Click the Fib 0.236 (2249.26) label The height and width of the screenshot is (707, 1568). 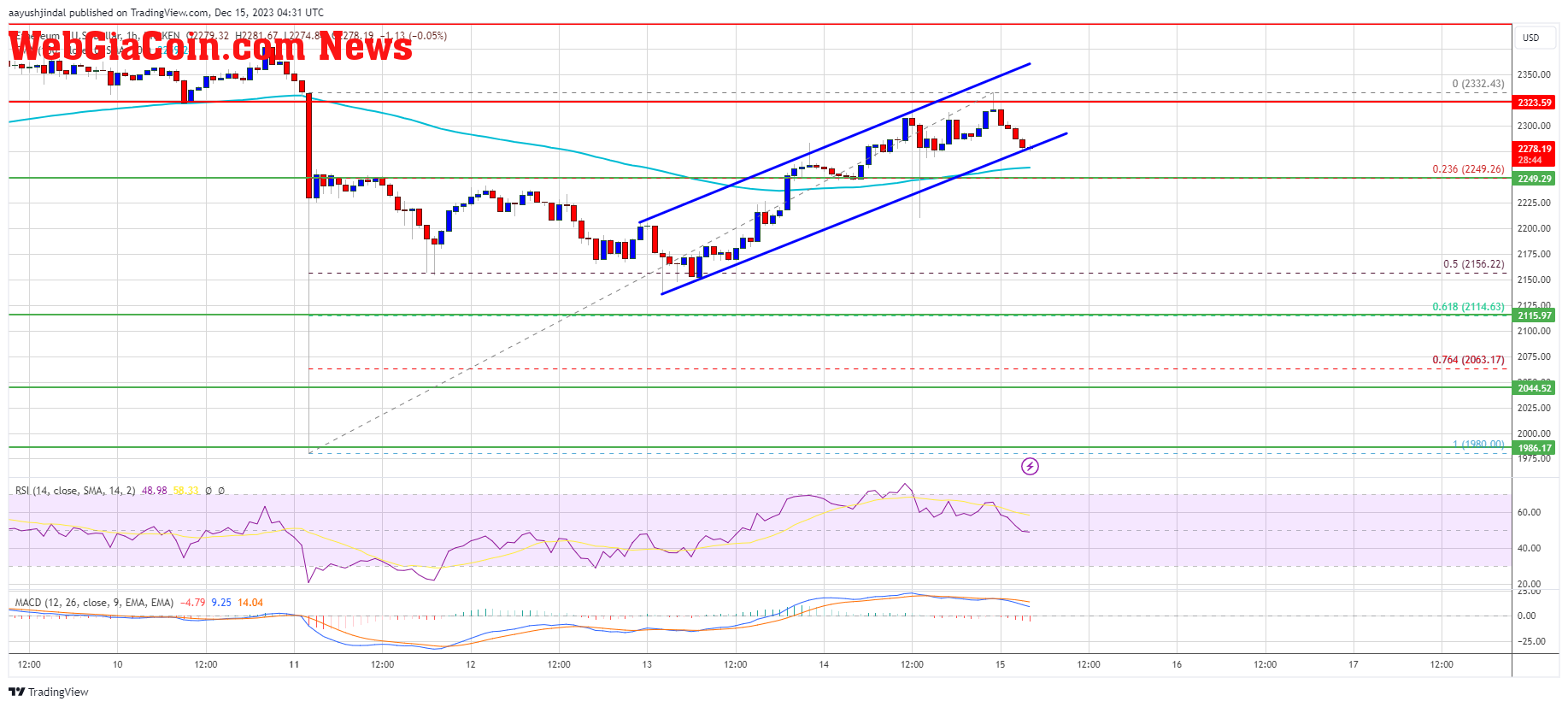pyautogui.click(x=1468, y=169)
